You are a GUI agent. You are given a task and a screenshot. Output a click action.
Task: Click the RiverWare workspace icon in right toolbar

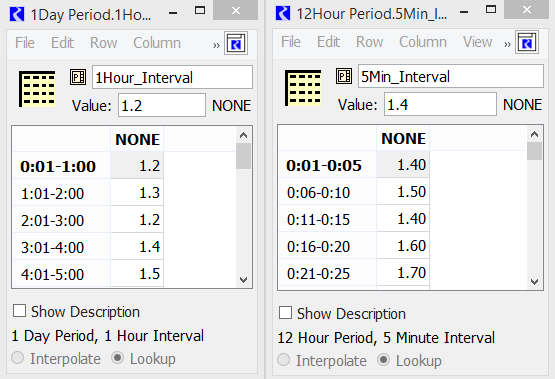tap(527, 43)
